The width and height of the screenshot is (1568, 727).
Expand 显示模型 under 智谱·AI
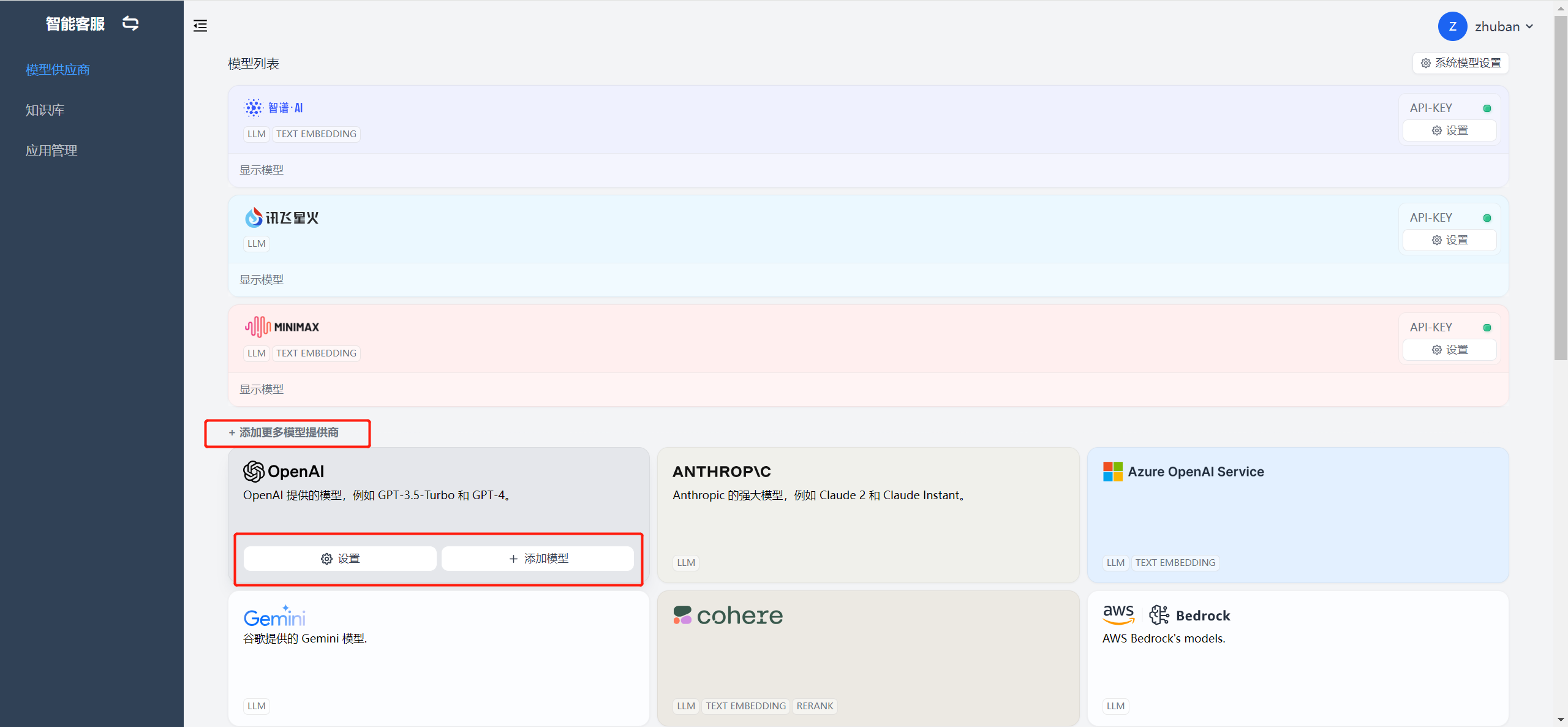[262, 170]
